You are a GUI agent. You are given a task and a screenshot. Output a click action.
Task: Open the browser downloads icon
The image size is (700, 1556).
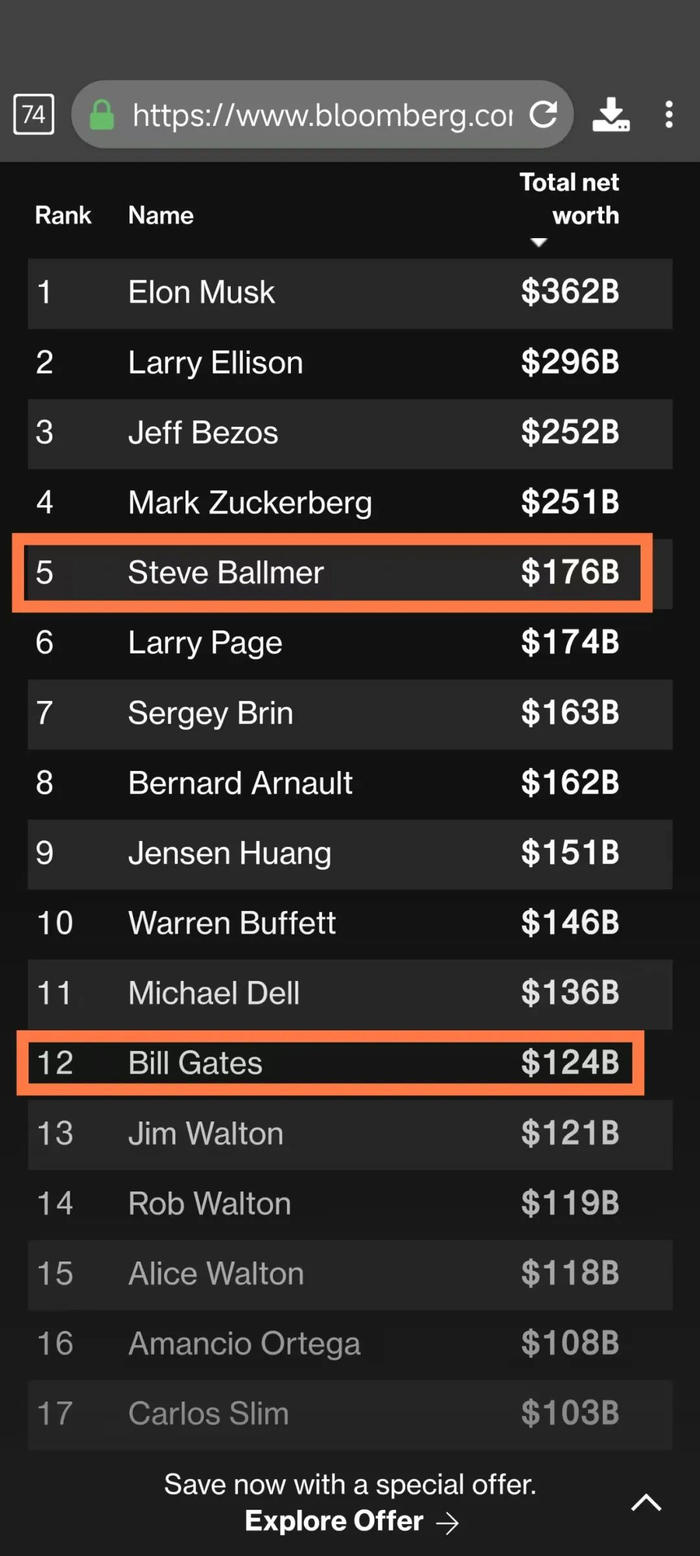pos(611,115)
